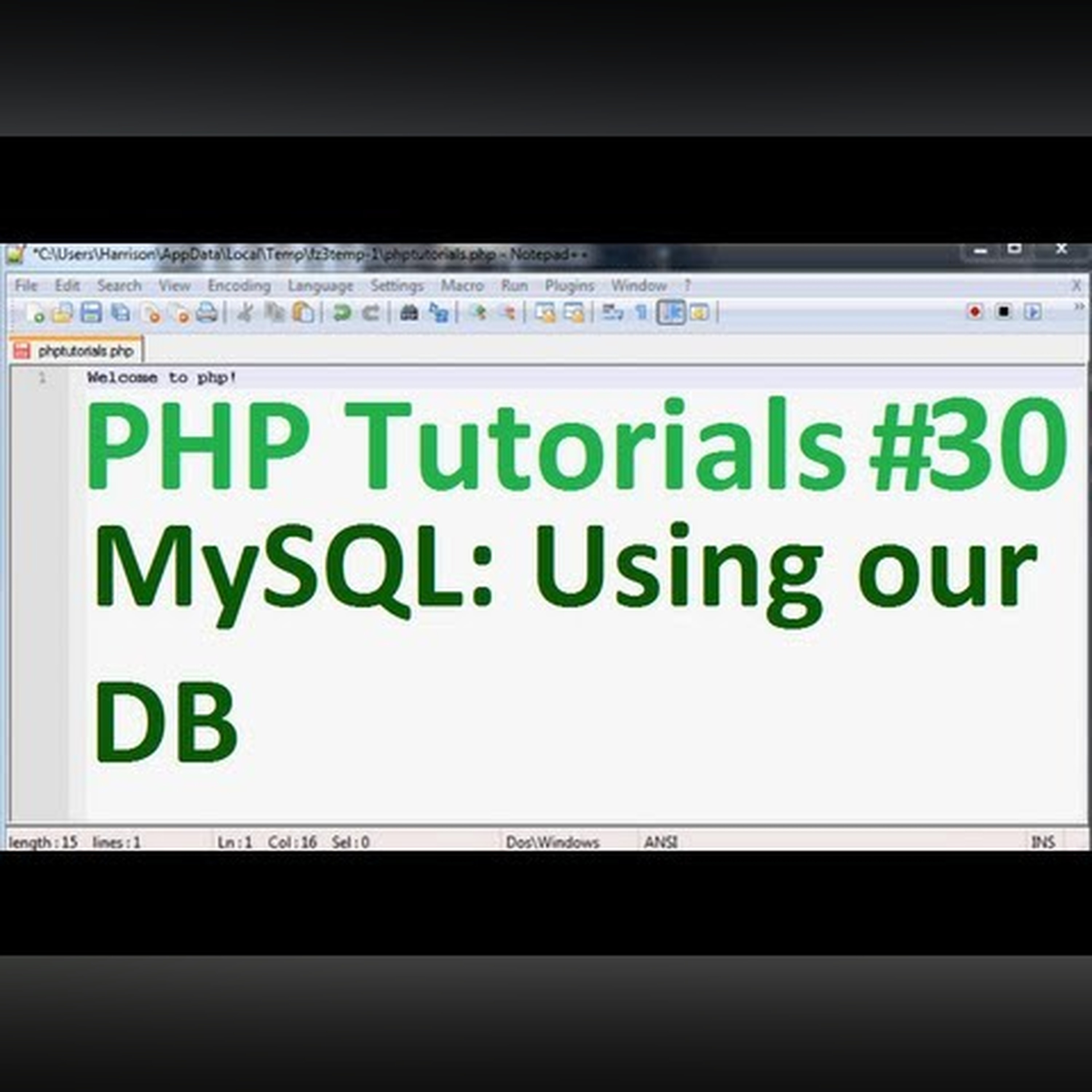
Task: Open the Replace dialog icon
Action: tap(439, 313)
